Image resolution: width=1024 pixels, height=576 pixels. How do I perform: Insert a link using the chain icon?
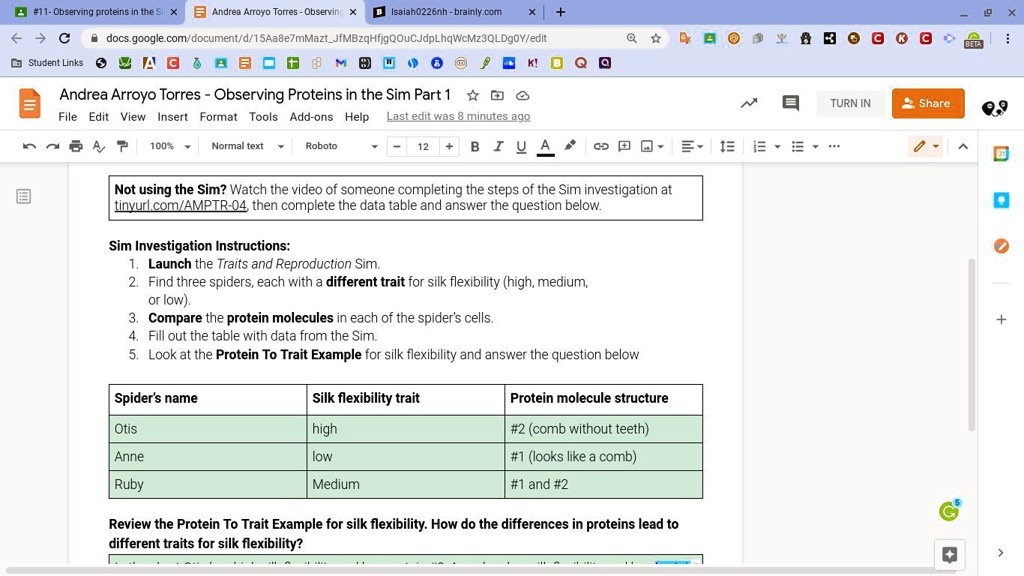pyautogui.click(x=601, y=146)
